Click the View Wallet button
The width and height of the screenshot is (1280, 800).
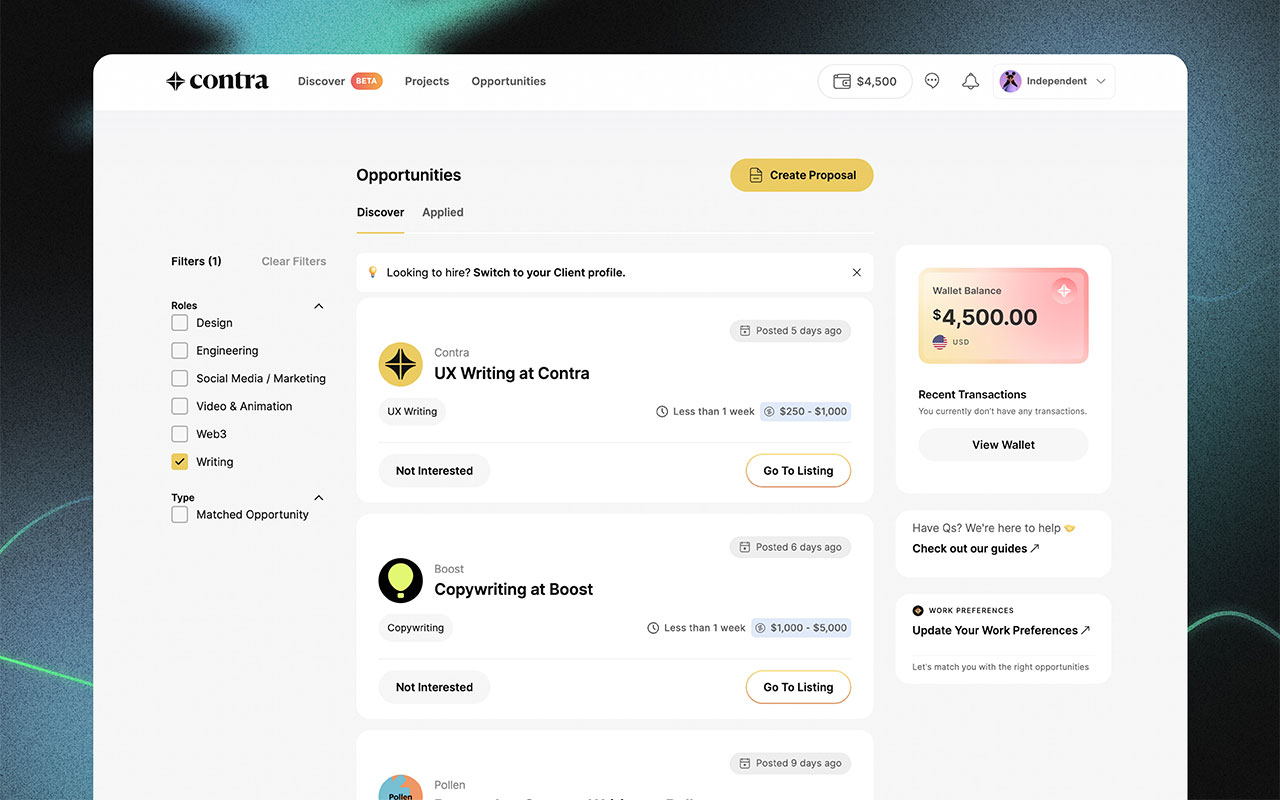point(1003,445)
